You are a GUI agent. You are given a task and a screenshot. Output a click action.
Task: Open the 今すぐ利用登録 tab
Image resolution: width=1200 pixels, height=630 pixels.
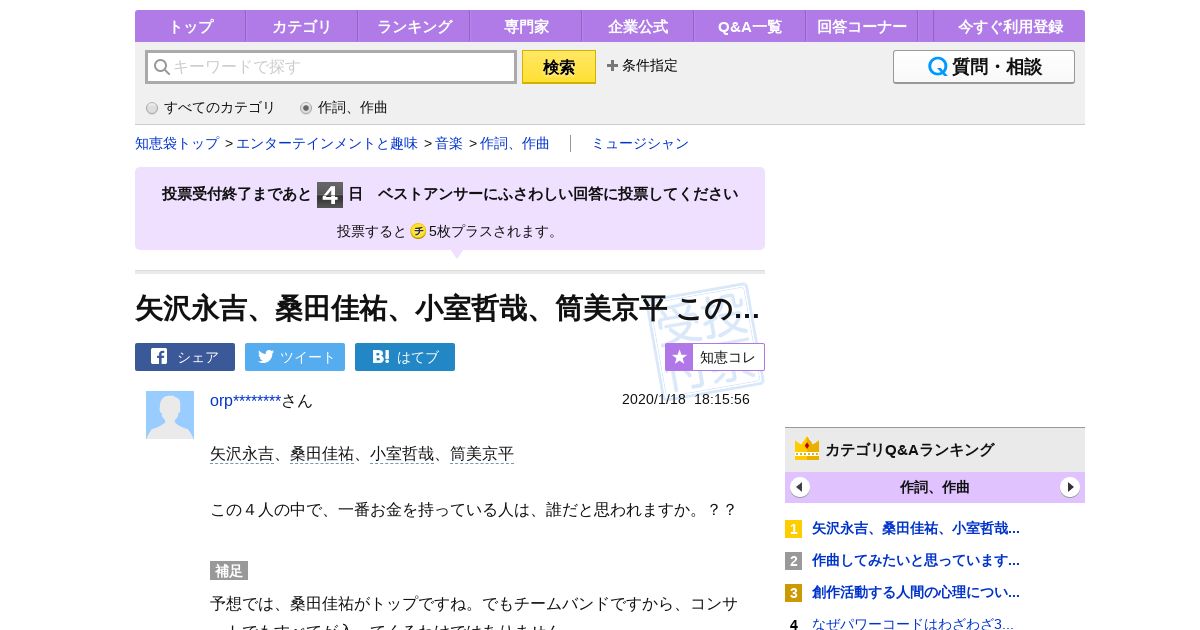(x=1010, y=26)
